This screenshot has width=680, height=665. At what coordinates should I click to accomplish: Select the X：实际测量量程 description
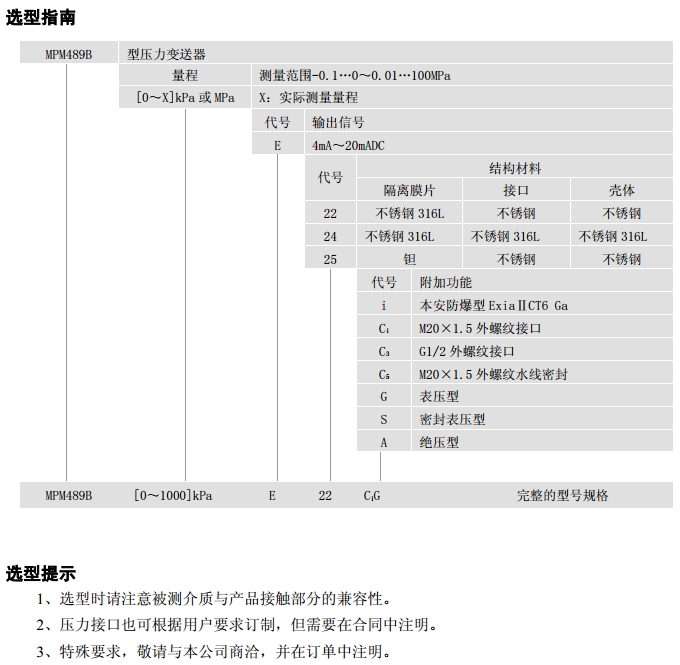click(308, 98)
